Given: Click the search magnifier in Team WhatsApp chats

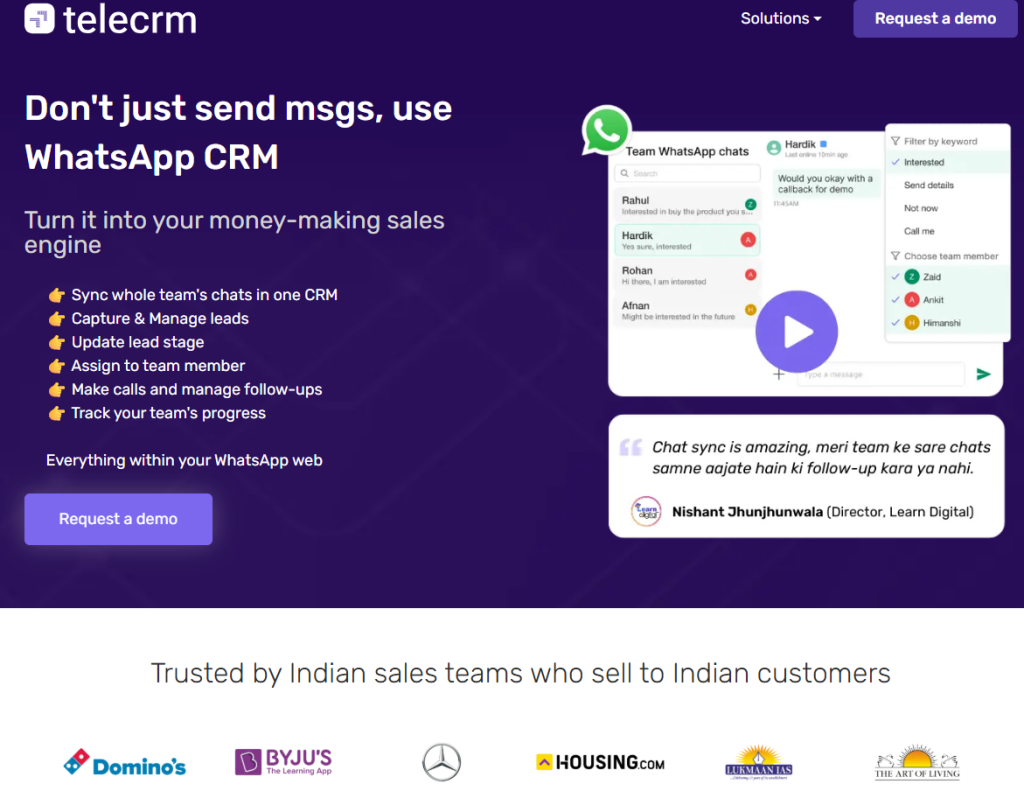Looking at the screenshot, I should click(x=625, y=173).
